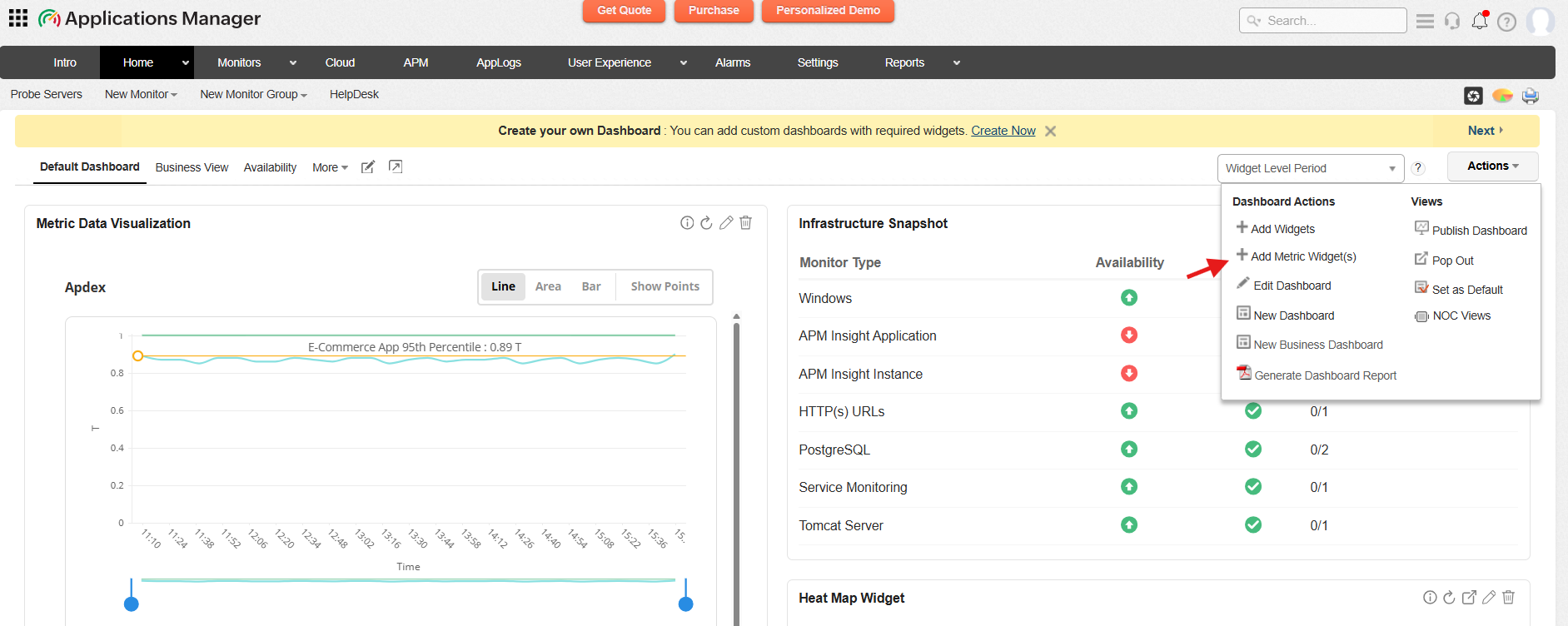The image size is (1568, 626).
Task: Click the Purchase button
Action: [x=714, y=11]
